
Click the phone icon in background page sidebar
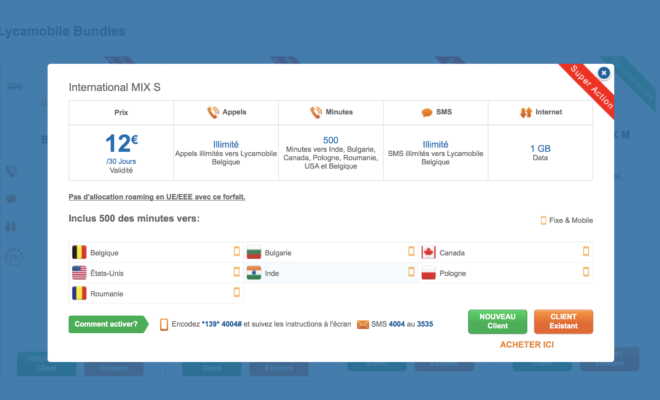[x=11, y=171]
